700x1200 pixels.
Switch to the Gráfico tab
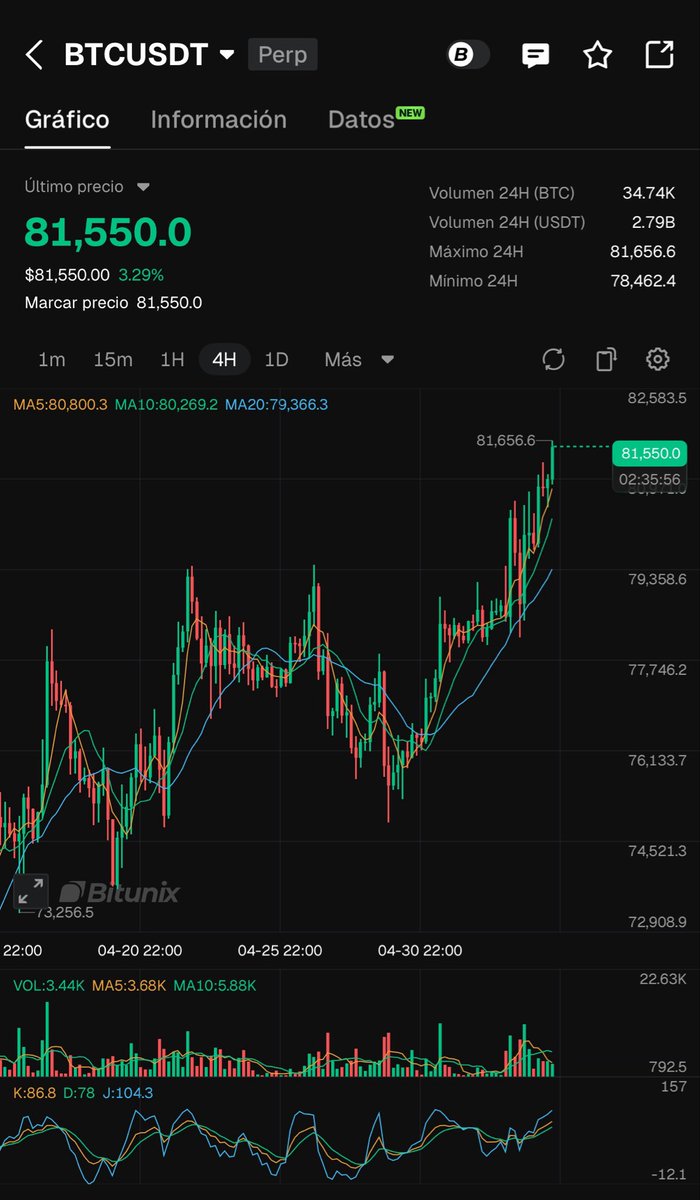[x=67, y=120]
